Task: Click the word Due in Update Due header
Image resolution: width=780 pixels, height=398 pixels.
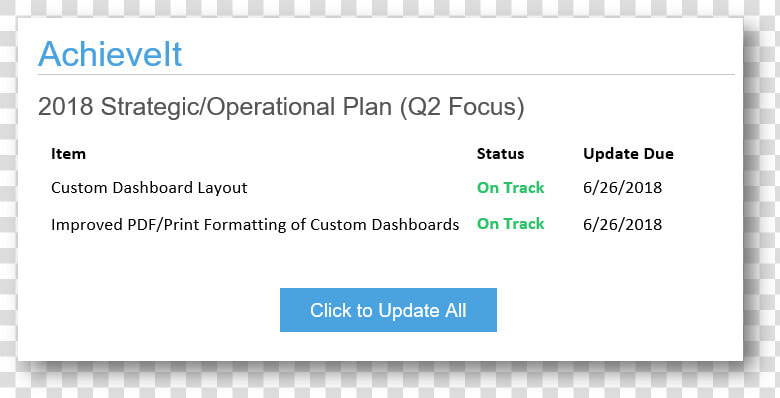Action: click(659, 154)
